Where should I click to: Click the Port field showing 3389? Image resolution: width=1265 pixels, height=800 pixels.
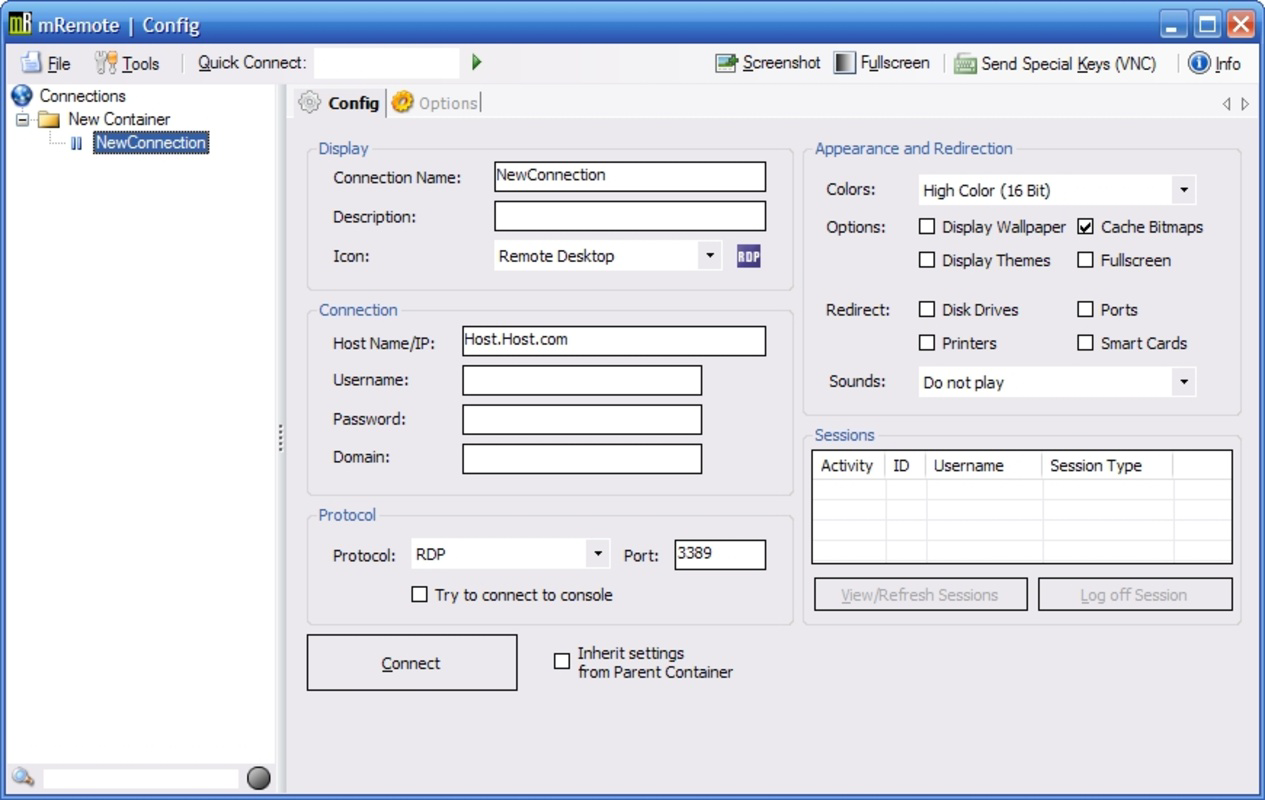[720, 555]
